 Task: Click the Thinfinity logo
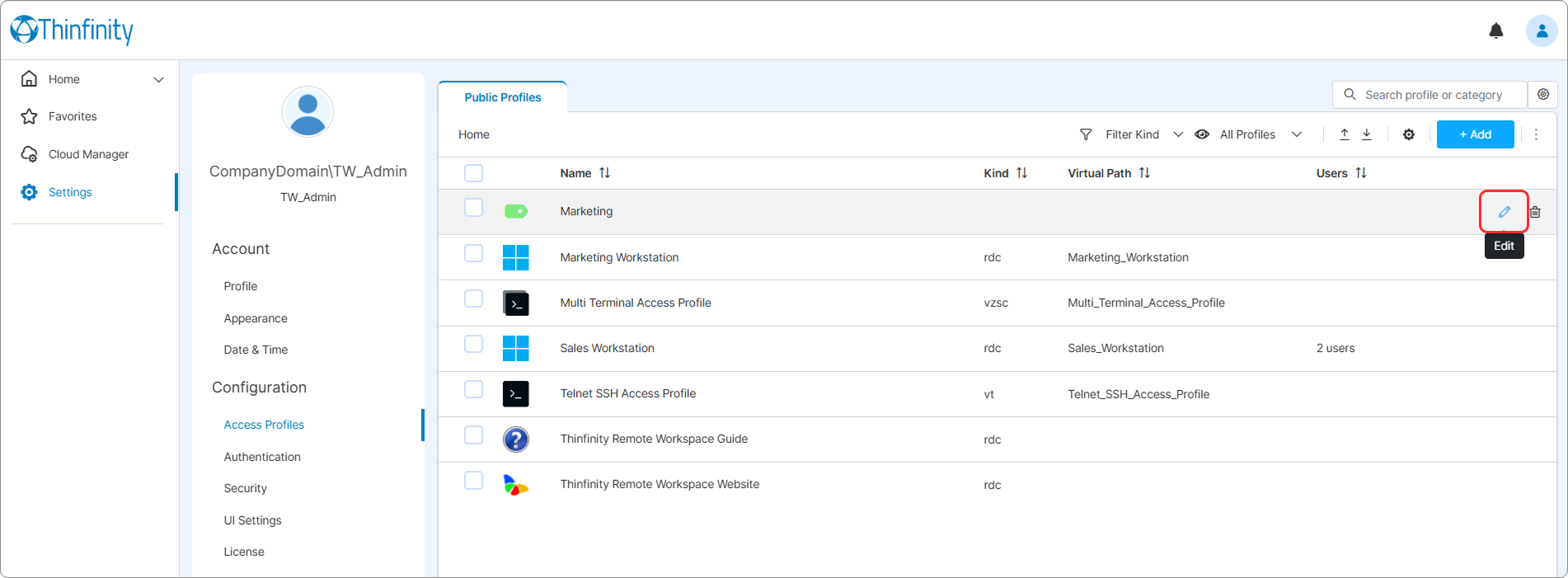click(x=72, y=30)
